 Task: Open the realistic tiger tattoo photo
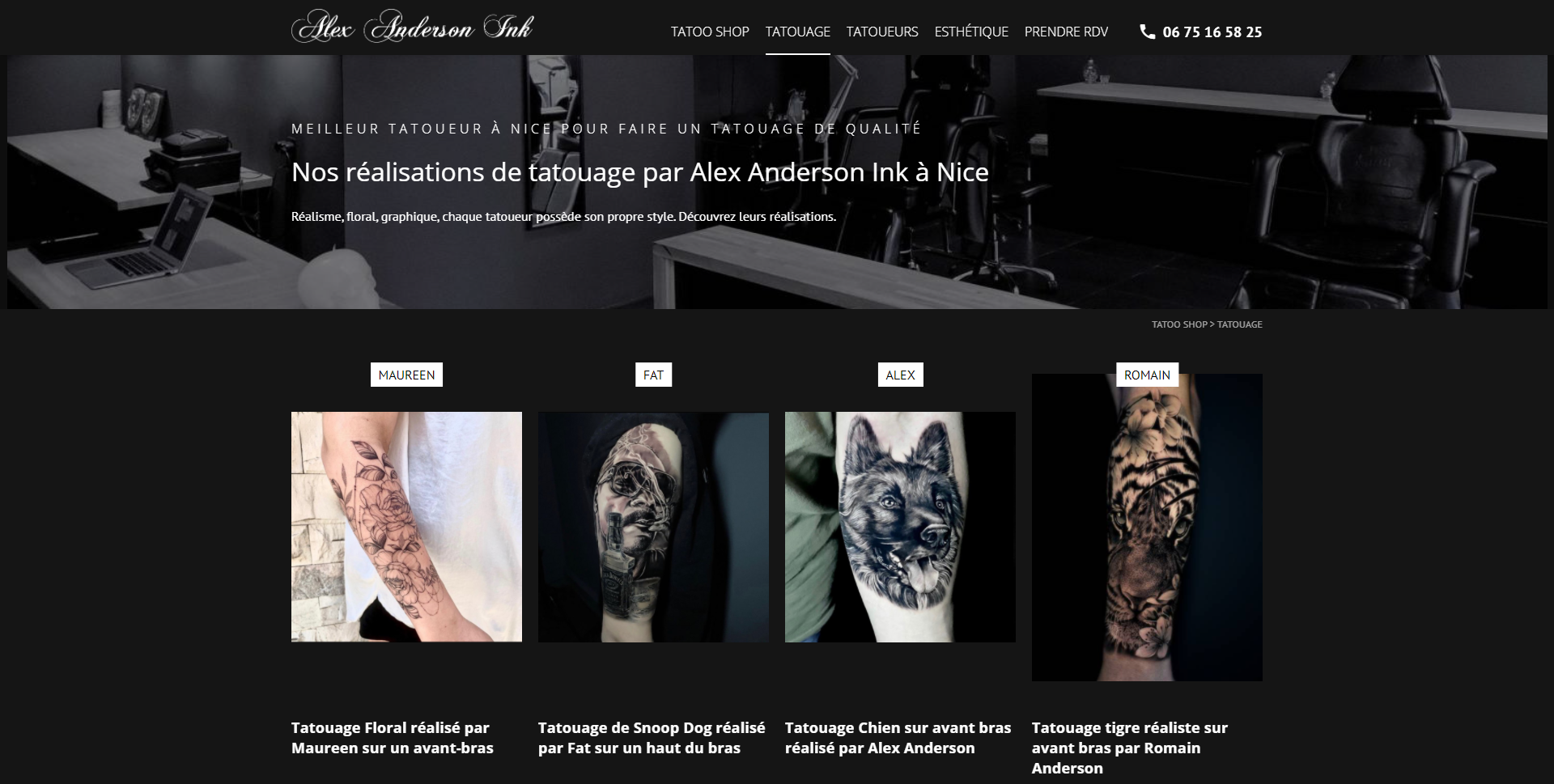click(x=1147, y=527)
